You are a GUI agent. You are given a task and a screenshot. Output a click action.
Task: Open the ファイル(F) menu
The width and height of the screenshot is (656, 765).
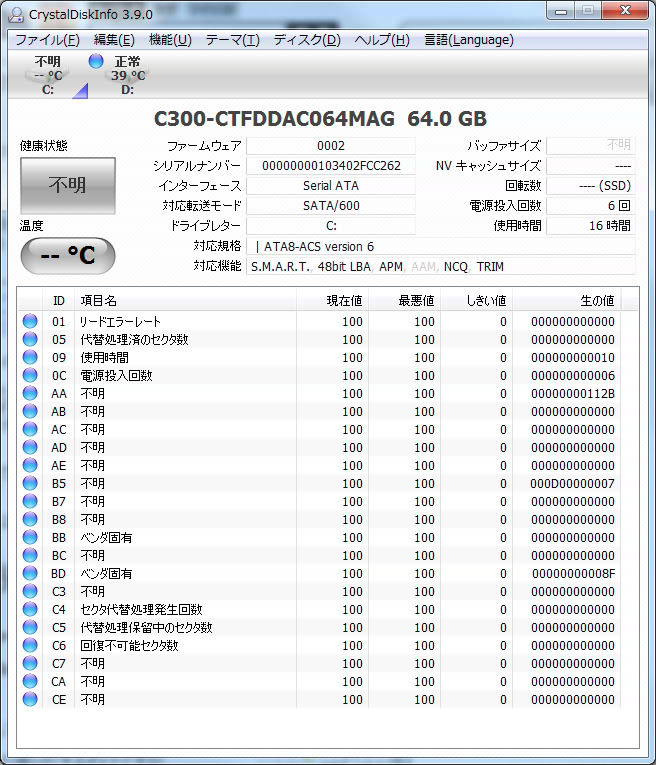[x=47, y=40]
